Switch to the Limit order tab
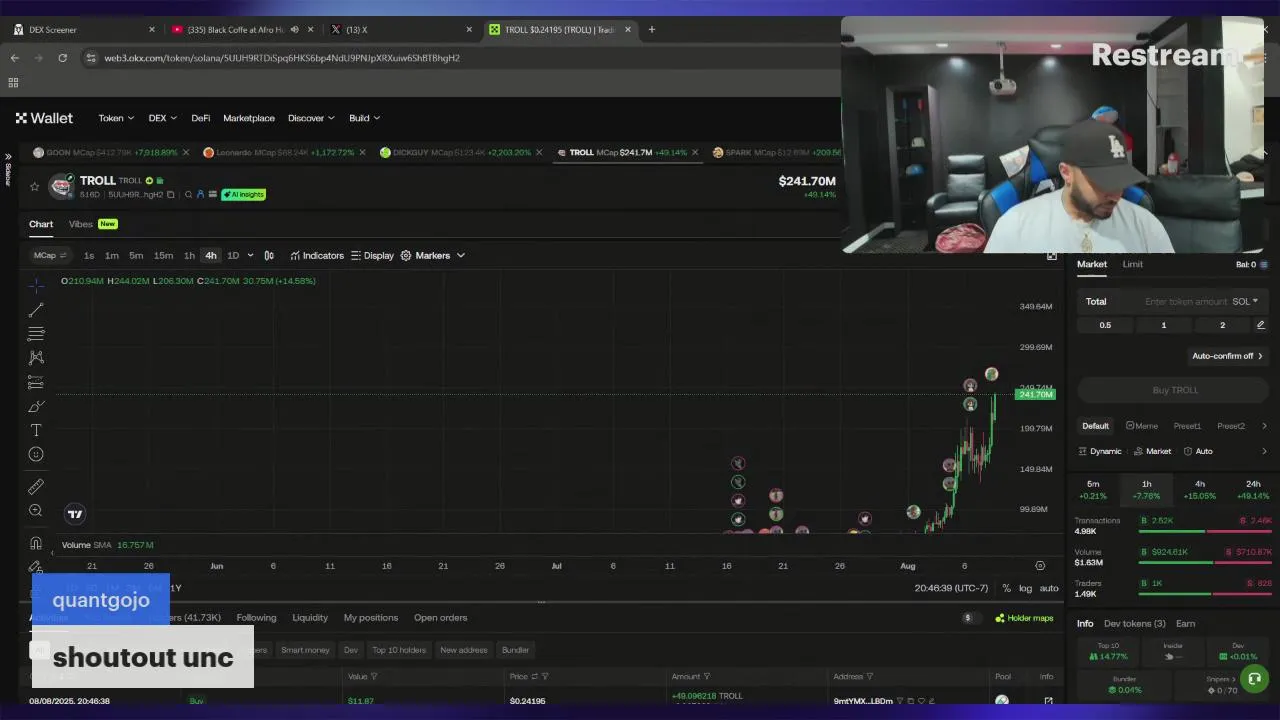 click(x=1132, y=264)
